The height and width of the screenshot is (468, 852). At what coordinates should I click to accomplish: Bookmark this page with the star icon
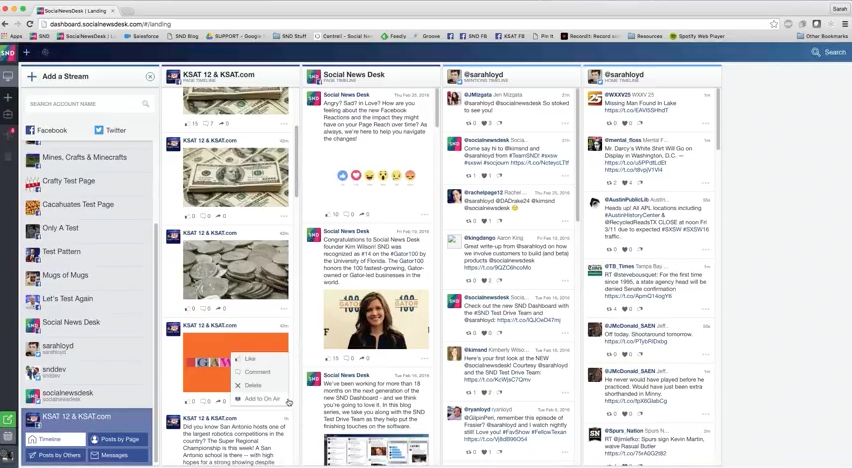click(x=774, y=24)
